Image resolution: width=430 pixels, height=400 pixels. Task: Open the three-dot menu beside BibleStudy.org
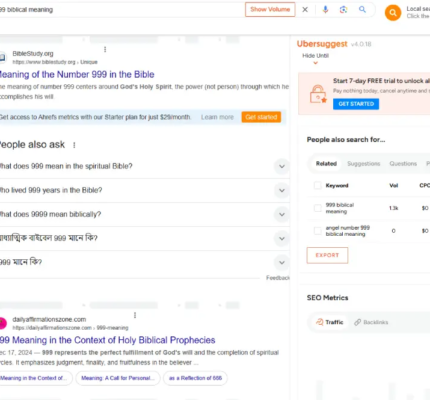point(105,49)
